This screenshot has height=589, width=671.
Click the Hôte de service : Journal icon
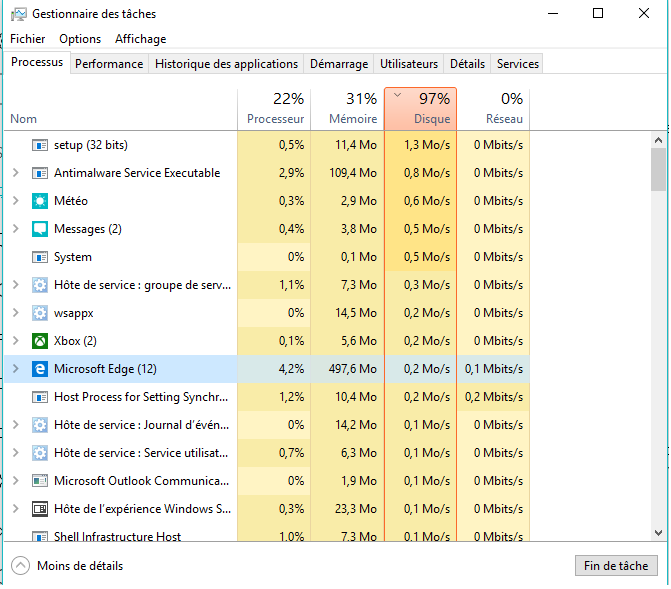[40, 425]
